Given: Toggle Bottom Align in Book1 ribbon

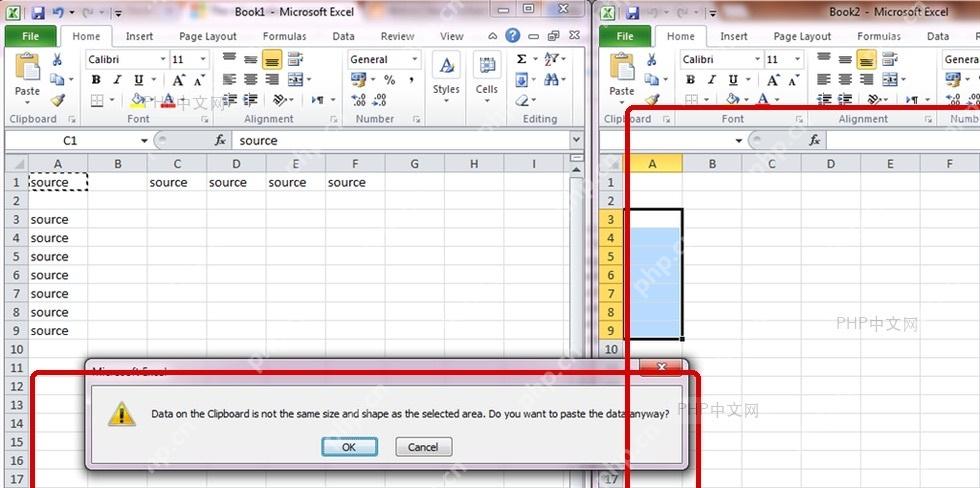Looking at the screenshot, I should (271, 59).
